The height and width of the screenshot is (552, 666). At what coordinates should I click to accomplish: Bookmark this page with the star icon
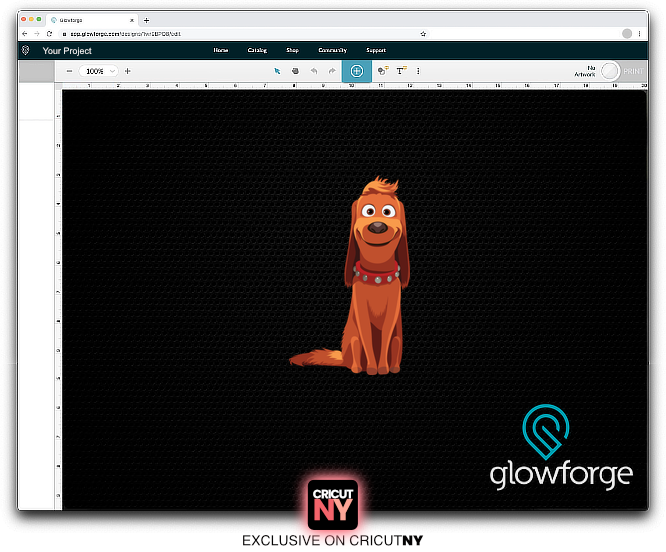[x=423, y=34]
